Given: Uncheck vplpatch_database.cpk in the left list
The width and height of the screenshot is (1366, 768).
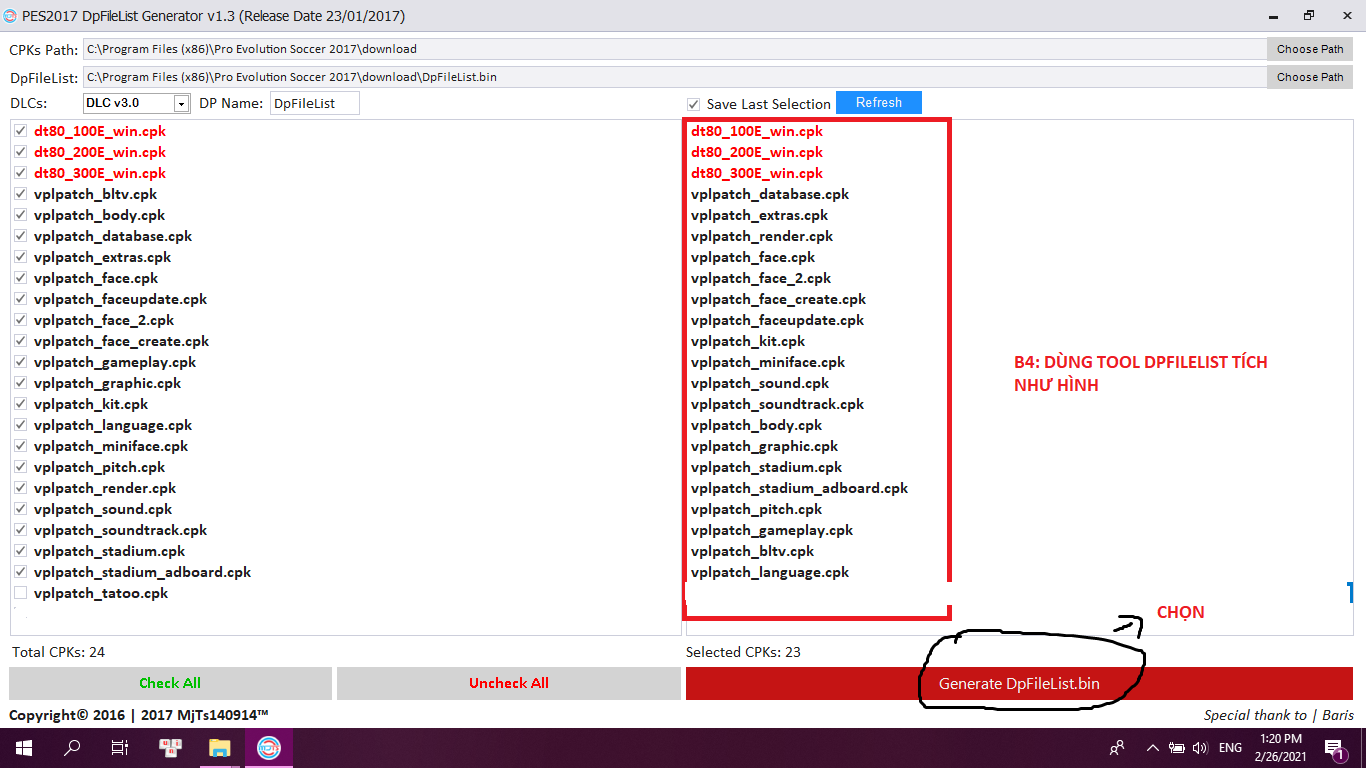Looking at the screenshot, I should pos(20,236).
